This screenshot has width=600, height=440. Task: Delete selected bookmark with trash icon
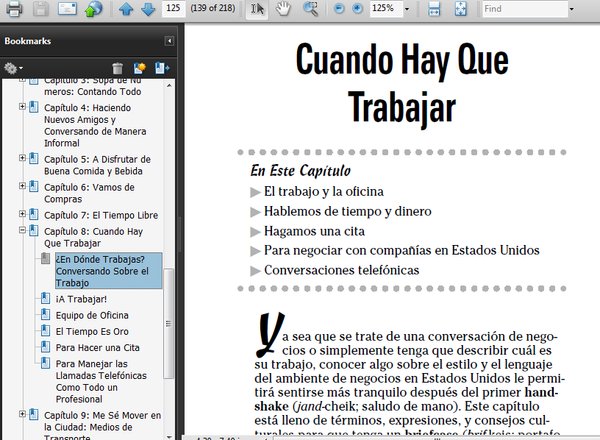[117, 68]
